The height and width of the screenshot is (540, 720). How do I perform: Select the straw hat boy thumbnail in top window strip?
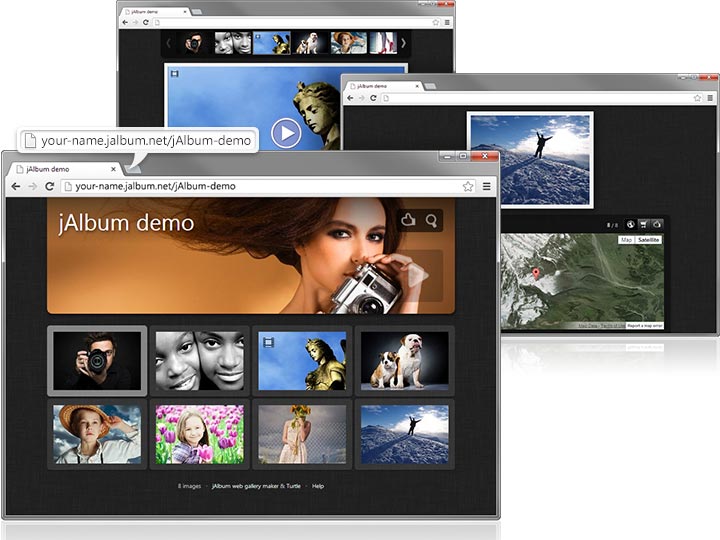(349, 43)
